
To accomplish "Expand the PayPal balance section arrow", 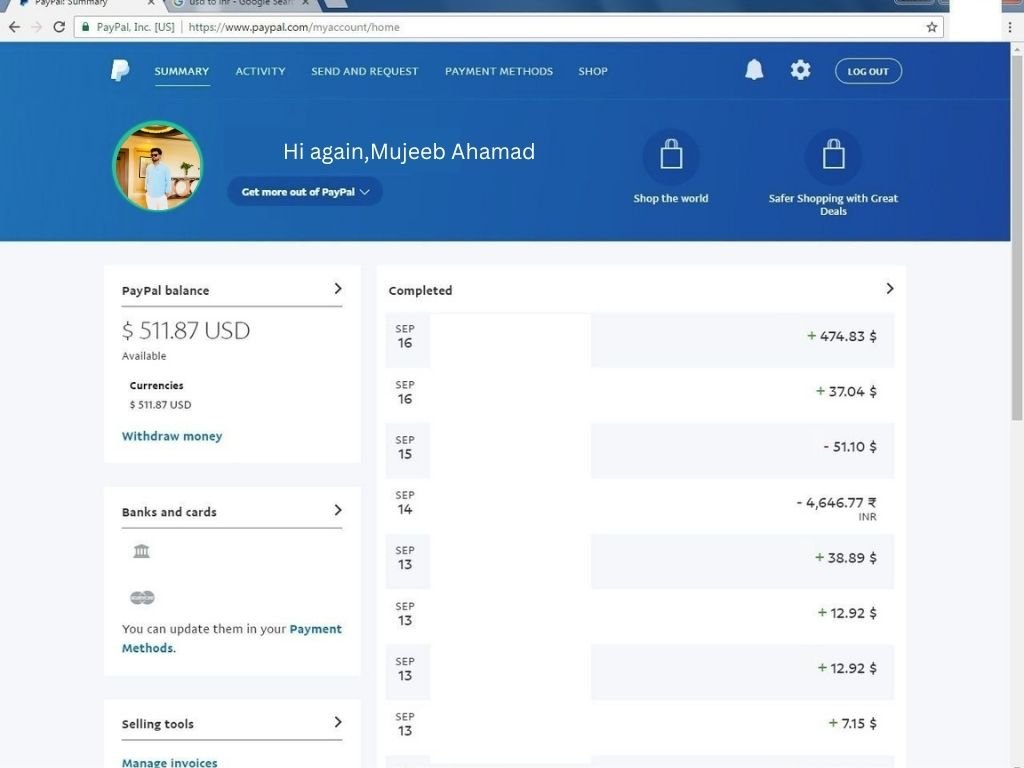I will [x=338, y=289].
